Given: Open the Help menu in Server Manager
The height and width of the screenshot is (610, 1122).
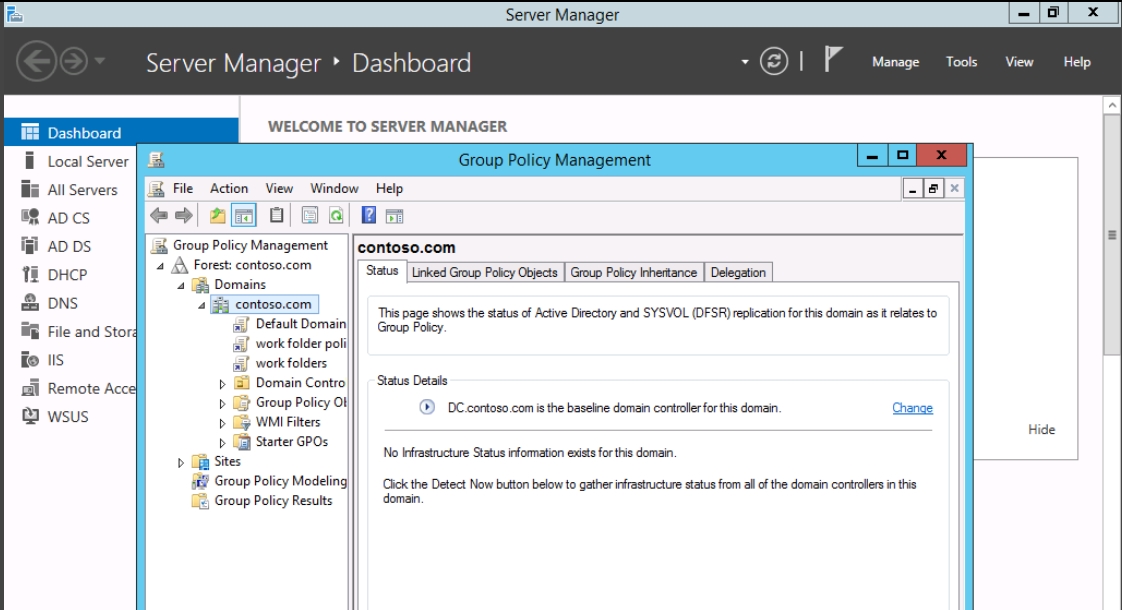Looking at the screenshot, I should tap(1077, 62).
